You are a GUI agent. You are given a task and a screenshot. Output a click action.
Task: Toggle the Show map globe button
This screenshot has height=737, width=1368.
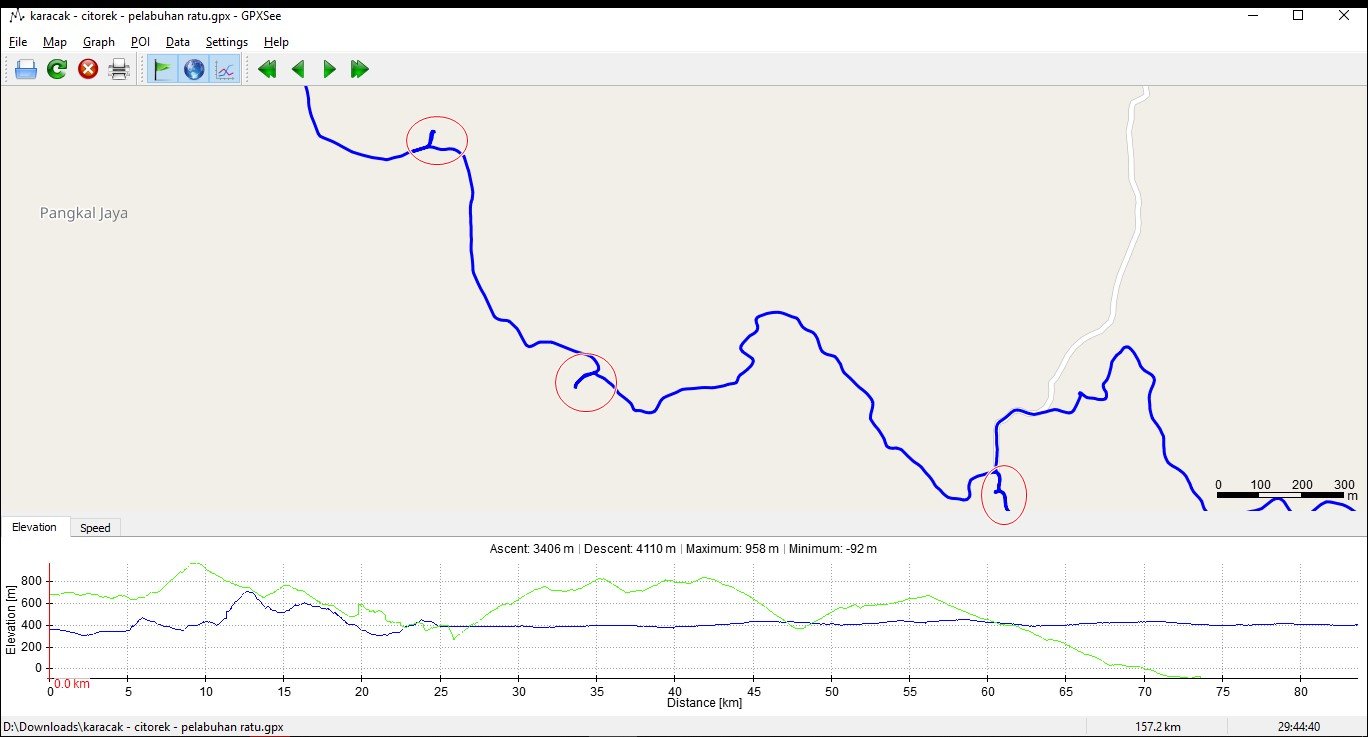click(x=194, y=69)
